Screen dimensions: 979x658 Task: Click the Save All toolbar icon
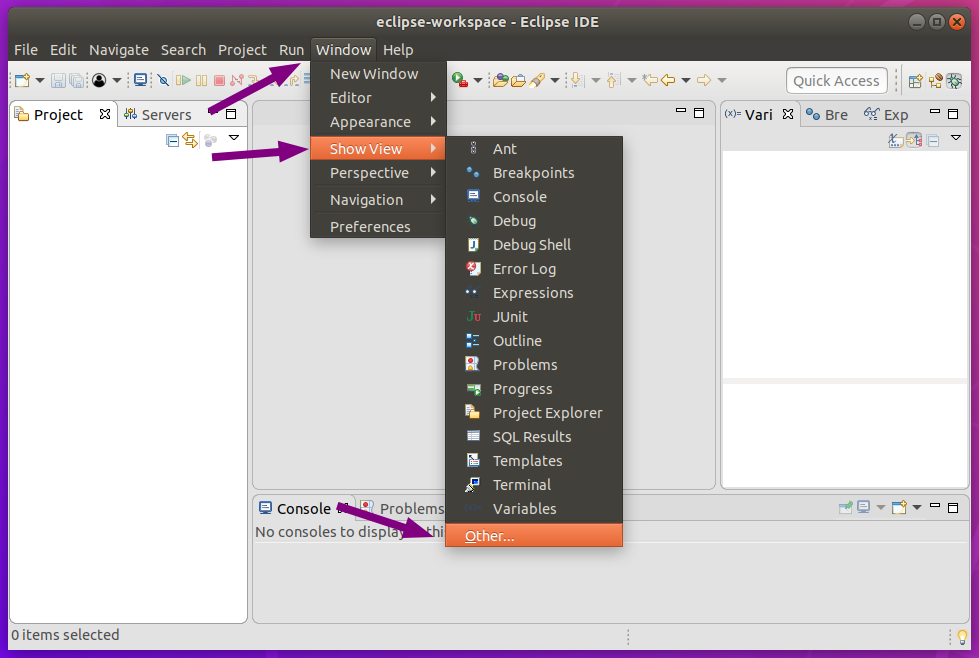pyautogui.click(x=76, y=80)
